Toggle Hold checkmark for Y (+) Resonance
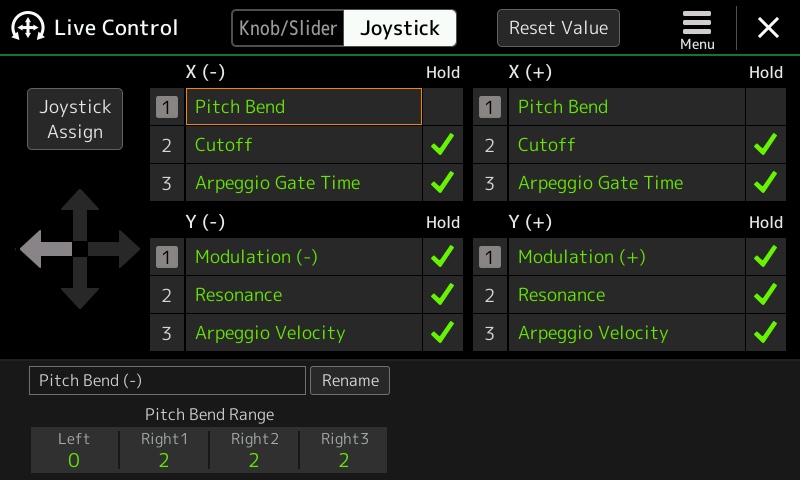The image size is (800, 480). pos(765,295)
